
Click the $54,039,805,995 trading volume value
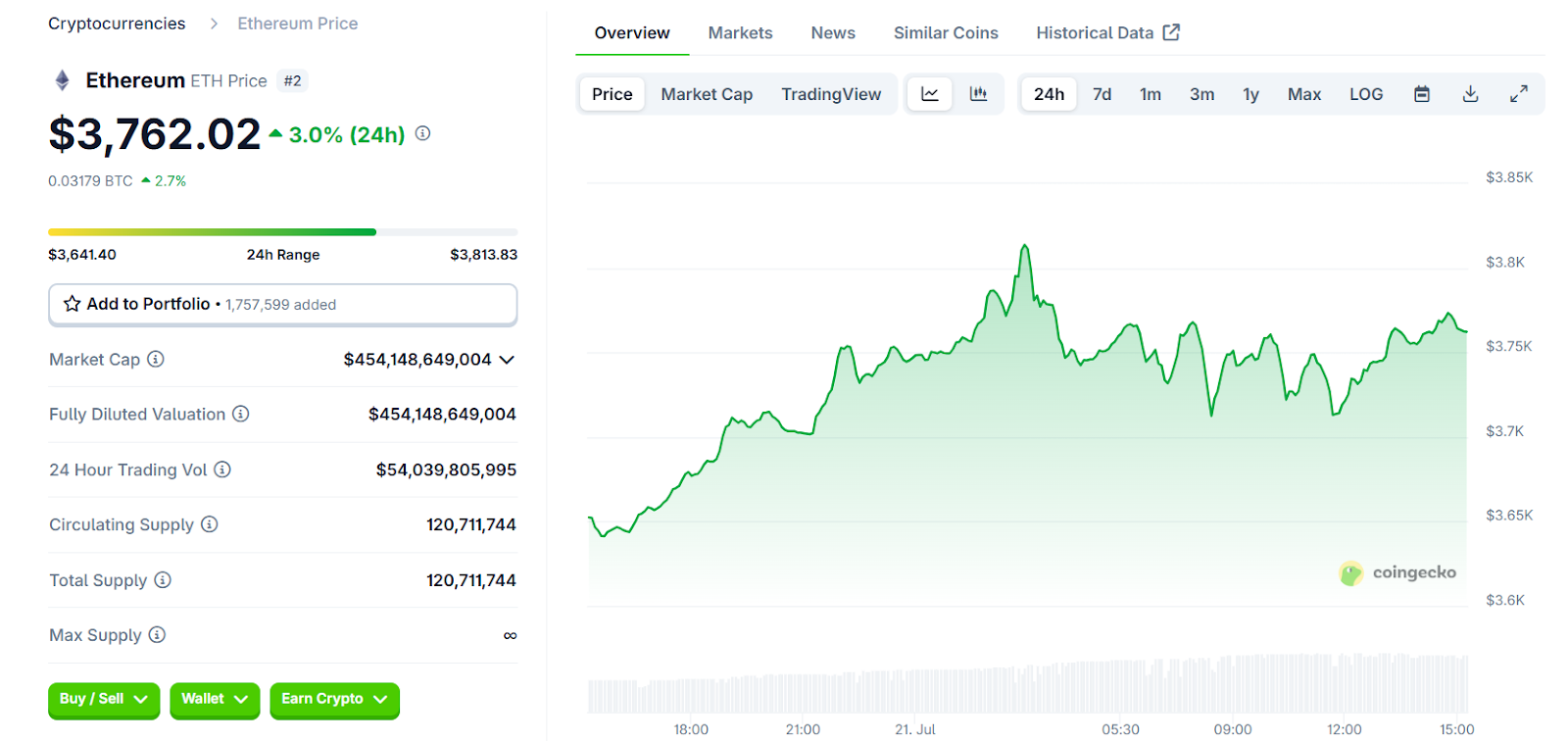(x=446, y=470)
